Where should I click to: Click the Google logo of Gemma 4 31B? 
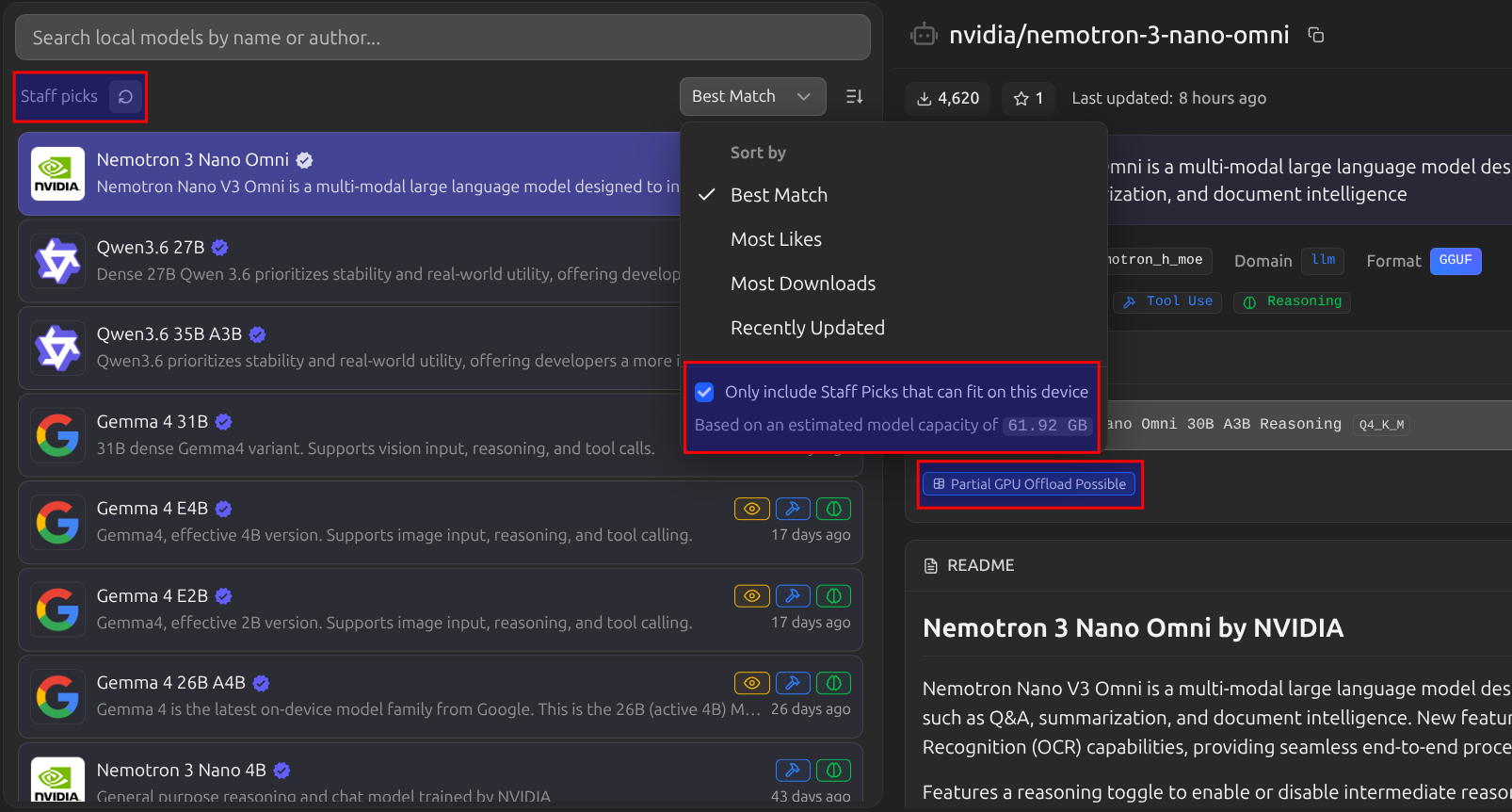pyautogui.click(x=57, y=435)
